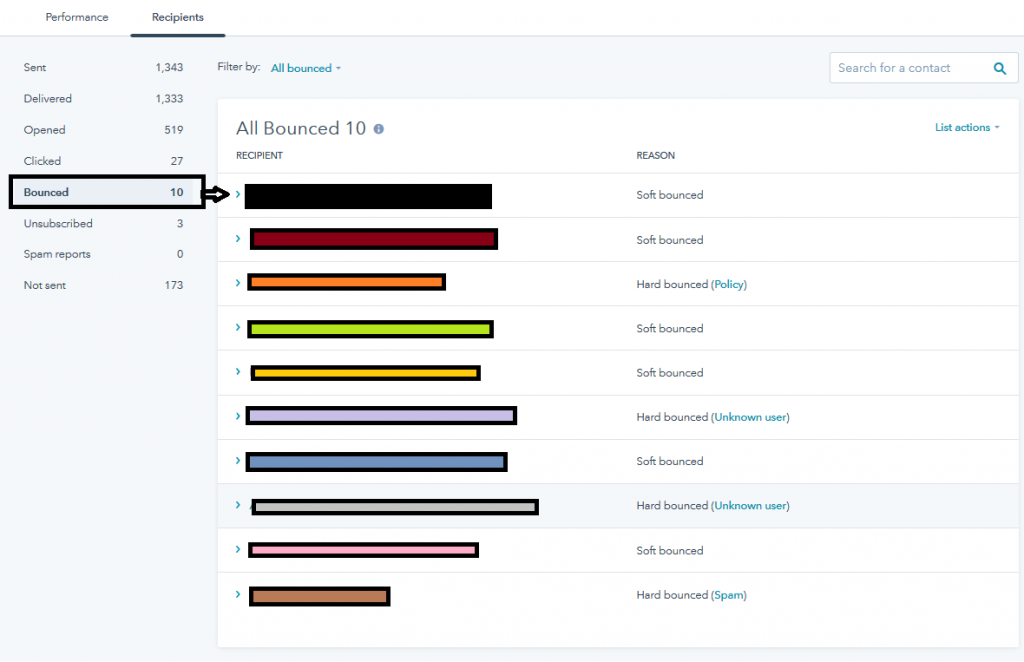Show Opened recipients list
The image size is (1024, 662).
point(103,130)
